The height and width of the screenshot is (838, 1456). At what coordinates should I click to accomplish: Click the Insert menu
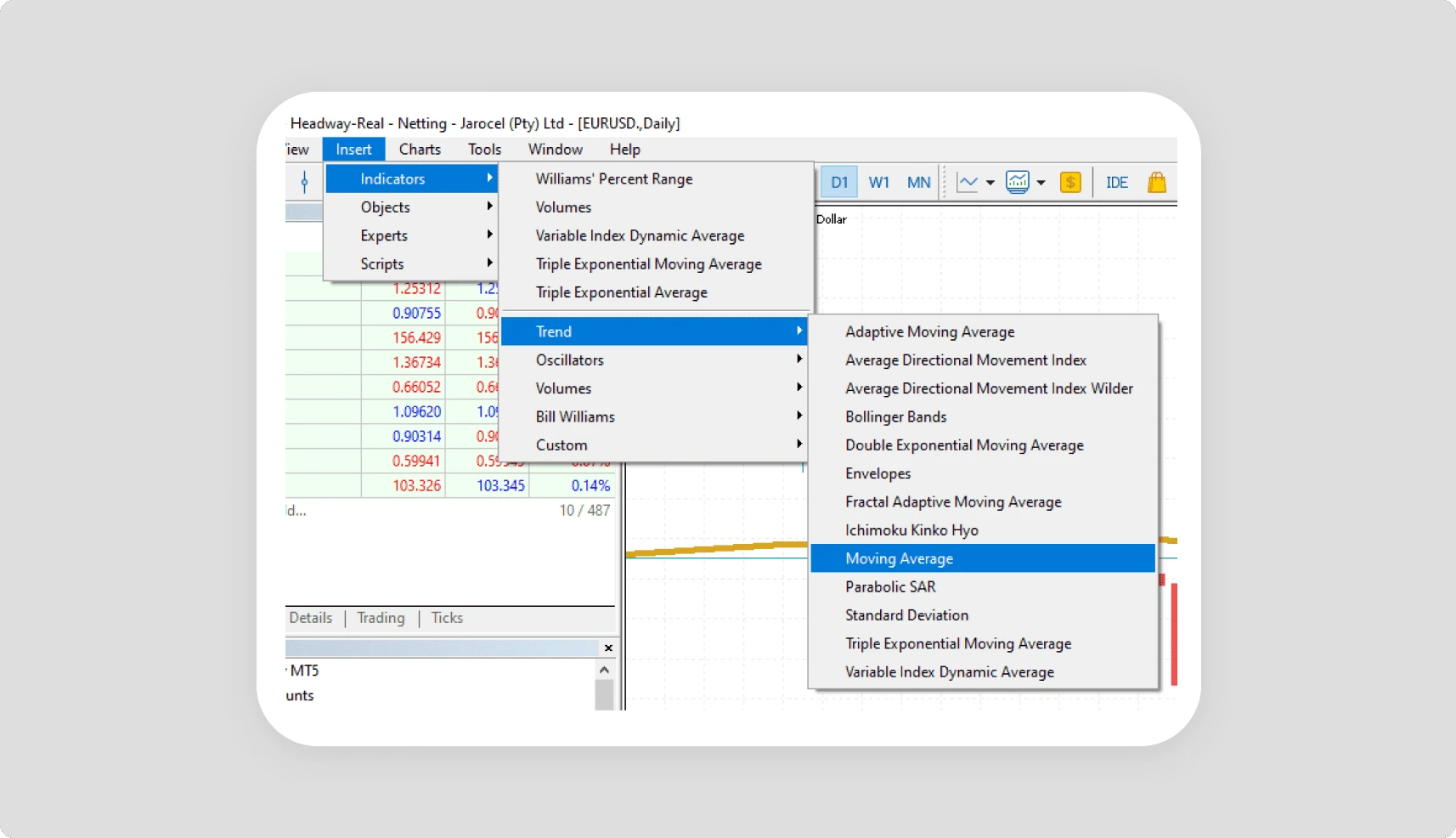pyautogui.click(x=353, y=149)
